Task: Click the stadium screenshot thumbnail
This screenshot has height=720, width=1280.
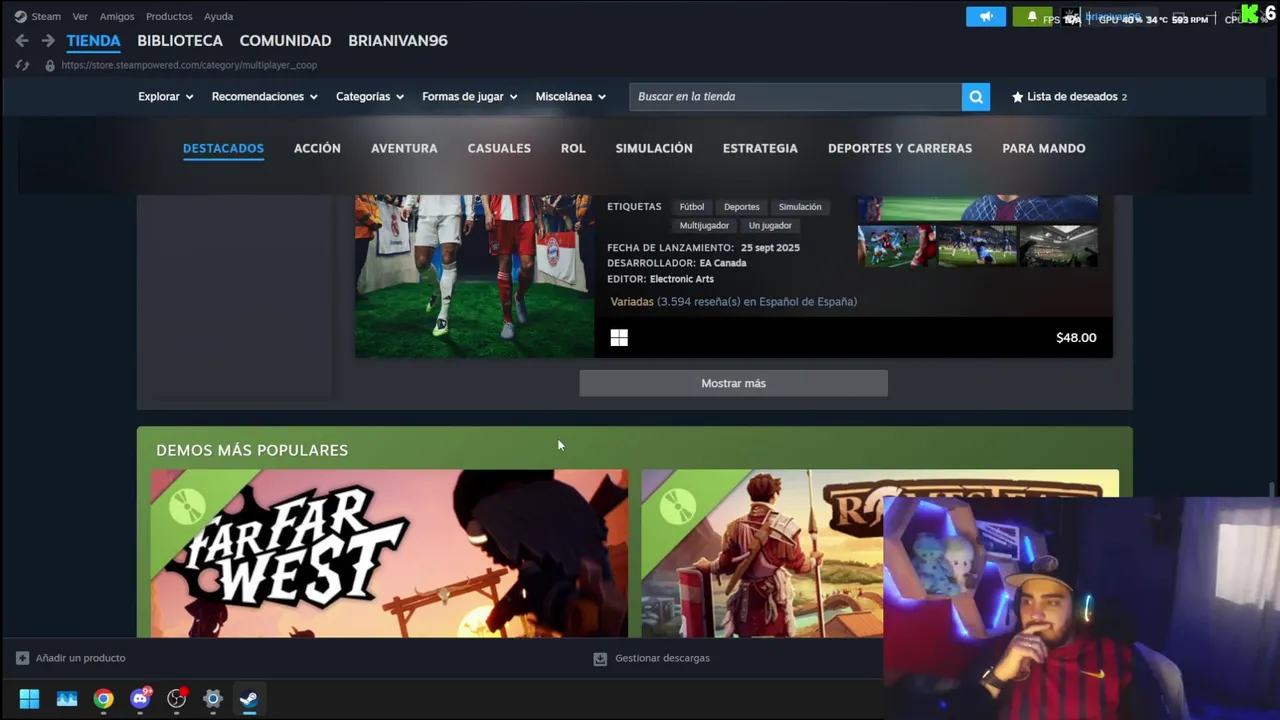Action: (1058, 245)
